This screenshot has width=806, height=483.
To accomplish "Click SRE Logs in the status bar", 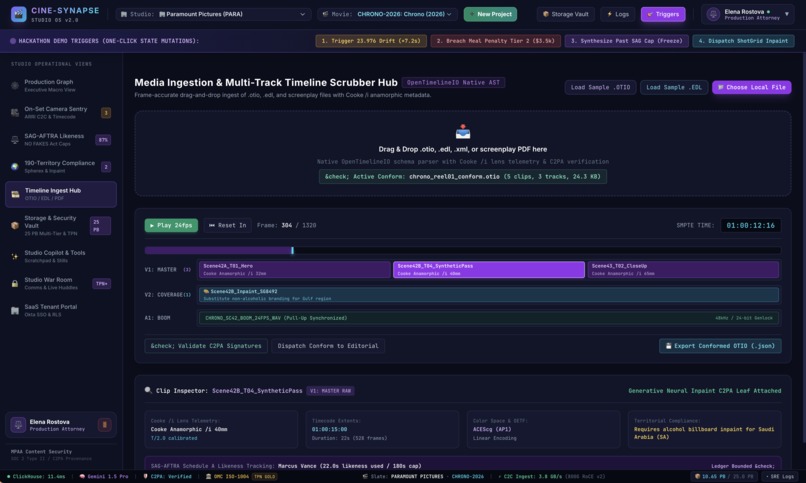I will point(779,476).
